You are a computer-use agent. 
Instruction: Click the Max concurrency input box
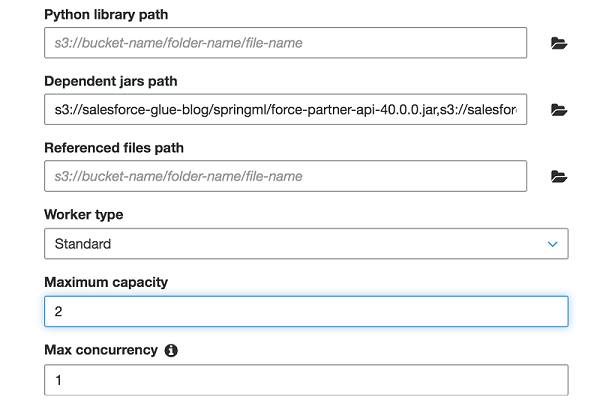click(306, 380)
